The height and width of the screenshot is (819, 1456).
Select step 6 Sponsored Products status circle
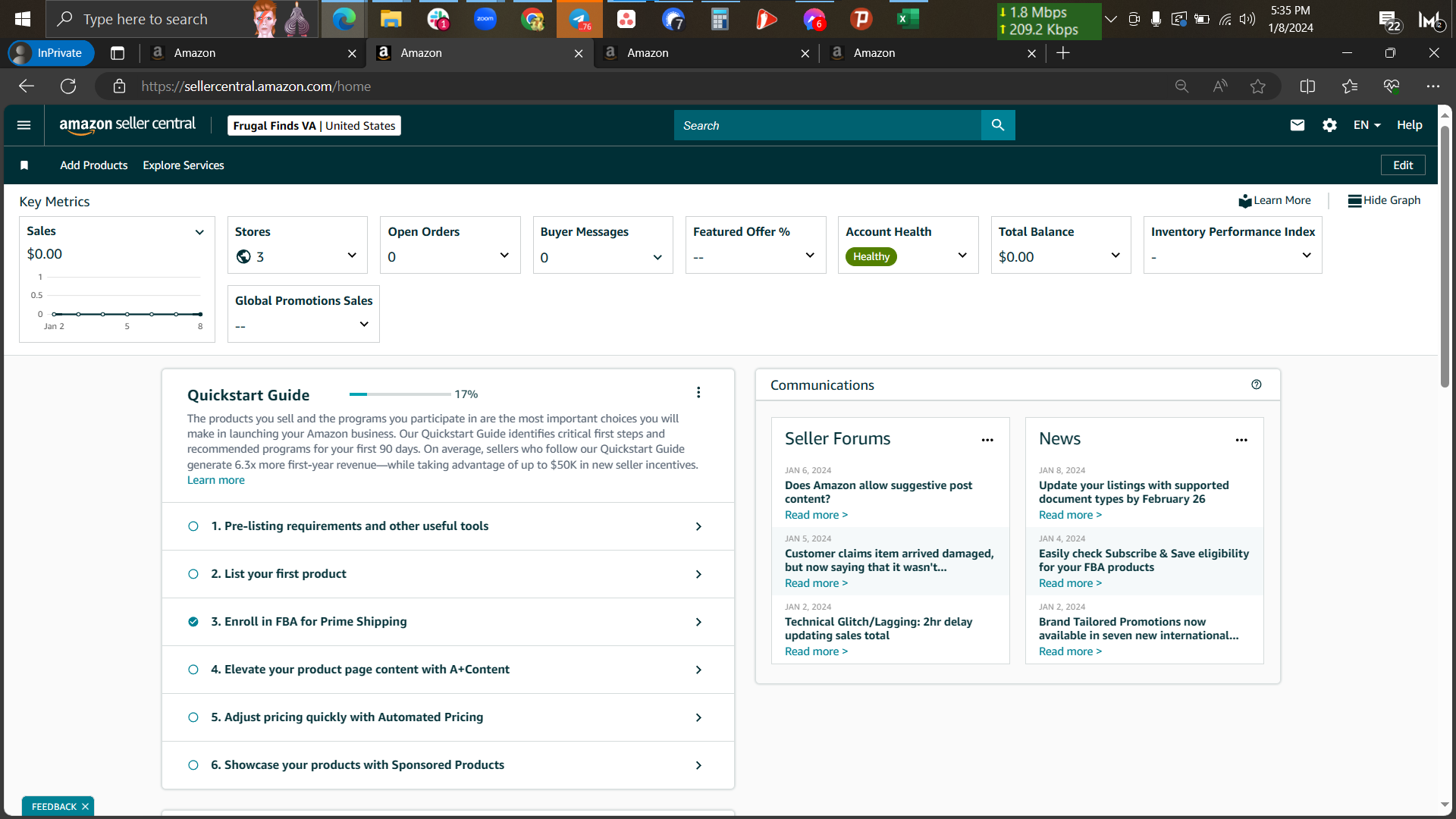tap(193, 765)
